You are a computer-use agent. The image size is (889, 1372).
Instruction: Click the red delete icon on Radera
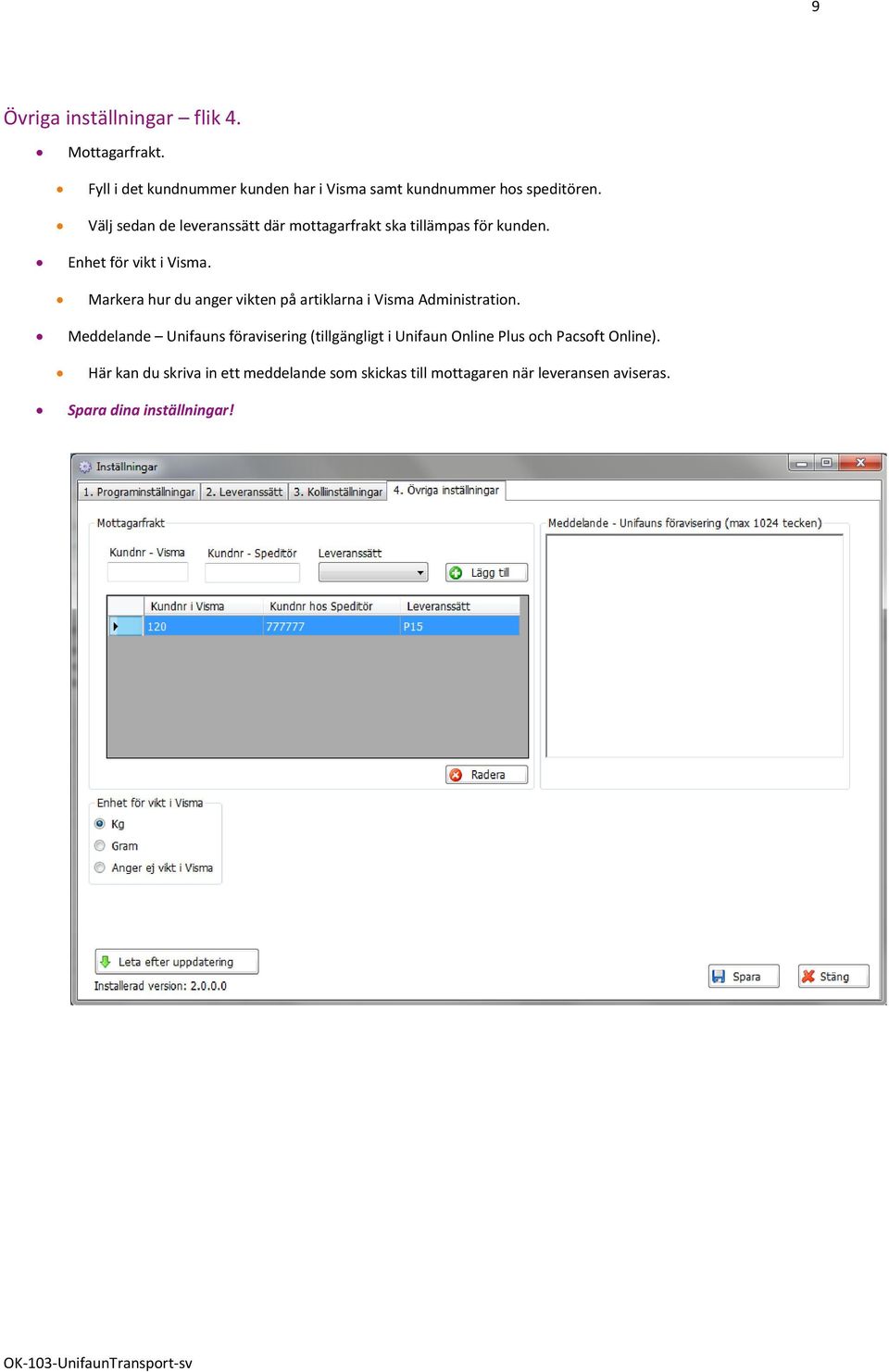[456, 775]
